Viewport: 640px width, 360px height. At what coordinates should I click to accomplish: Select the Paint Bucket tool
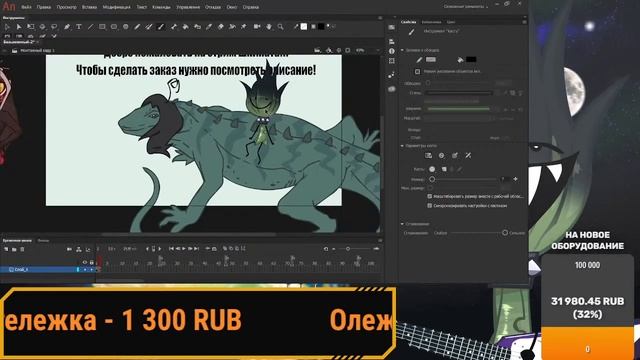[x=185, y=27]
